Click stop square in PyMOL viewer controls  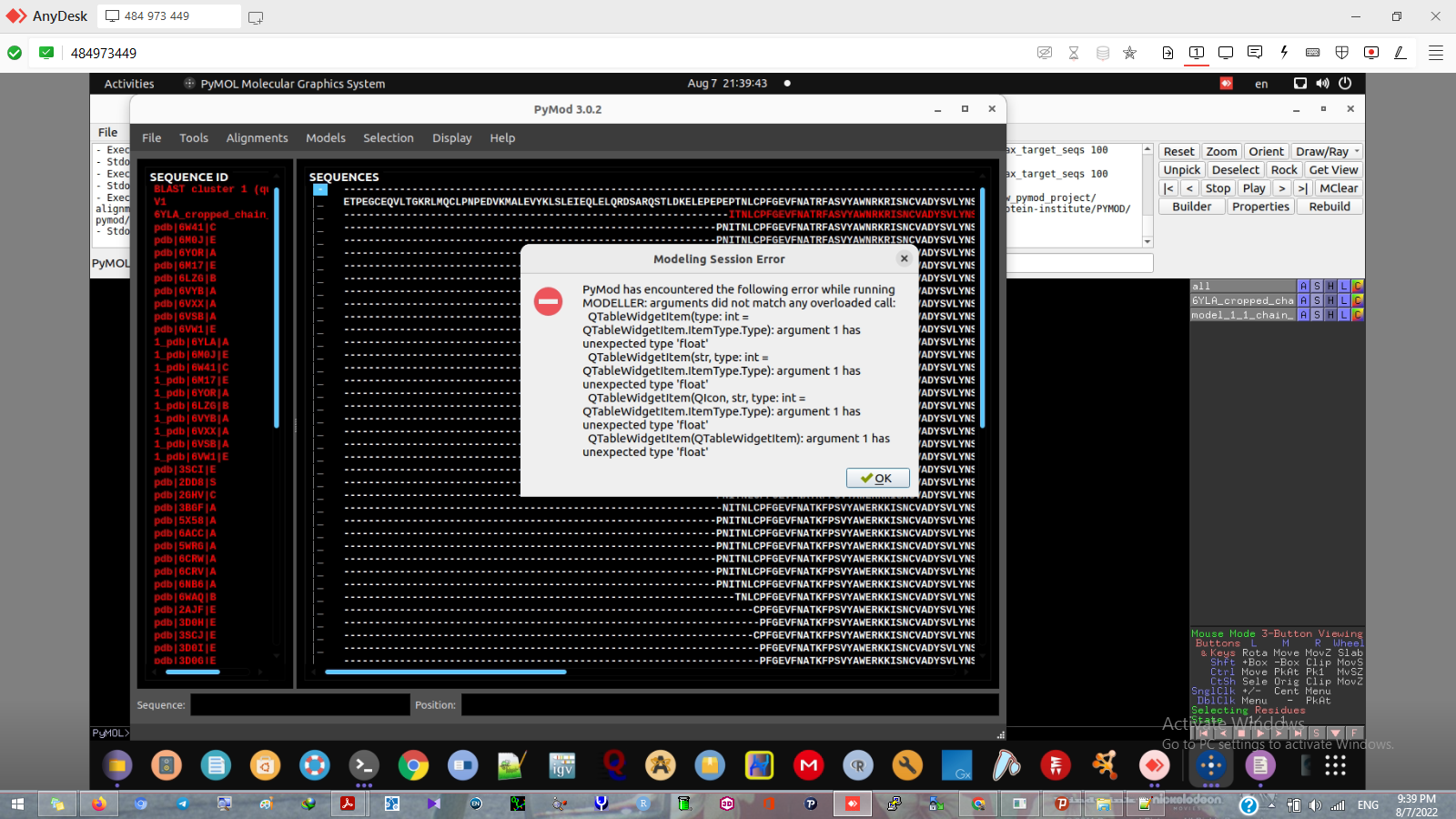point(1241,733)
